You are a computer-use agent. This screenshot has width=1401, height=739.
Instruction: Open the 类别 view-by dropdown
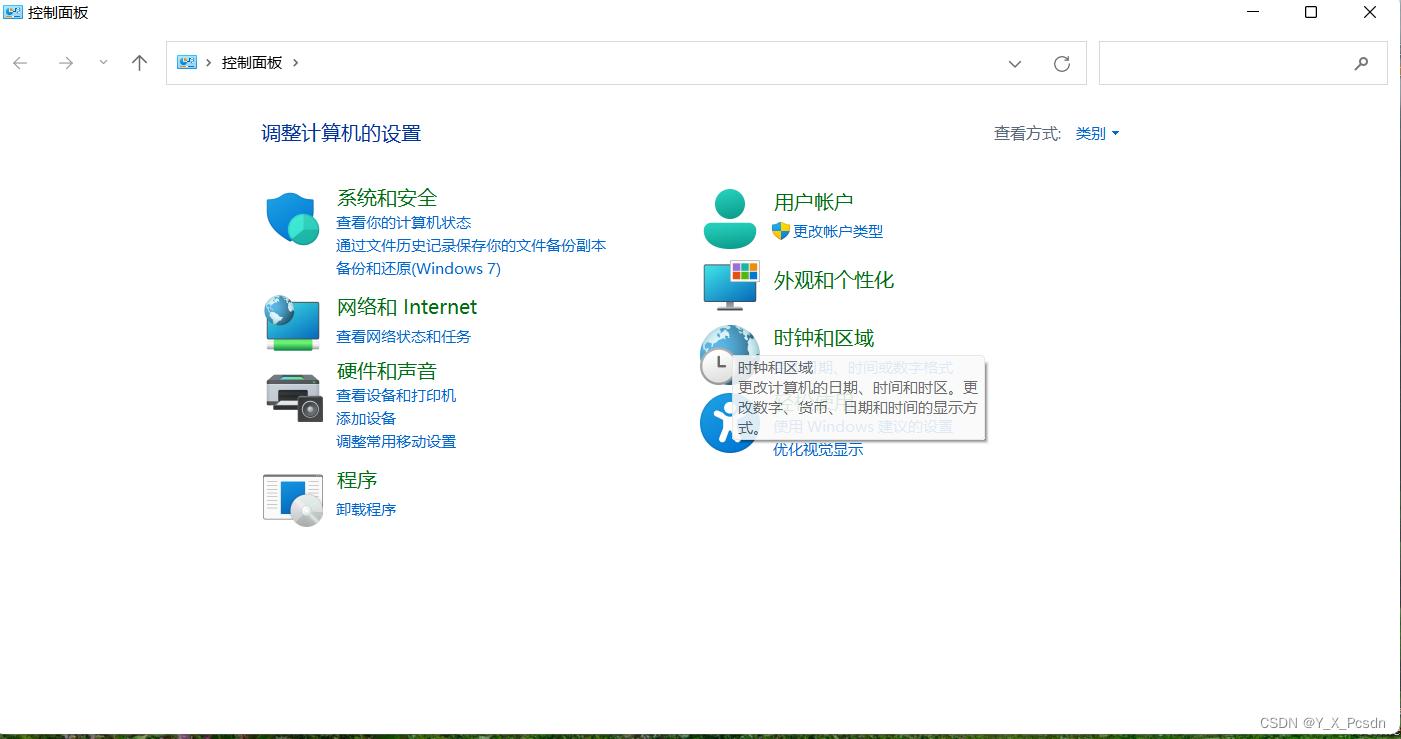1097,133
